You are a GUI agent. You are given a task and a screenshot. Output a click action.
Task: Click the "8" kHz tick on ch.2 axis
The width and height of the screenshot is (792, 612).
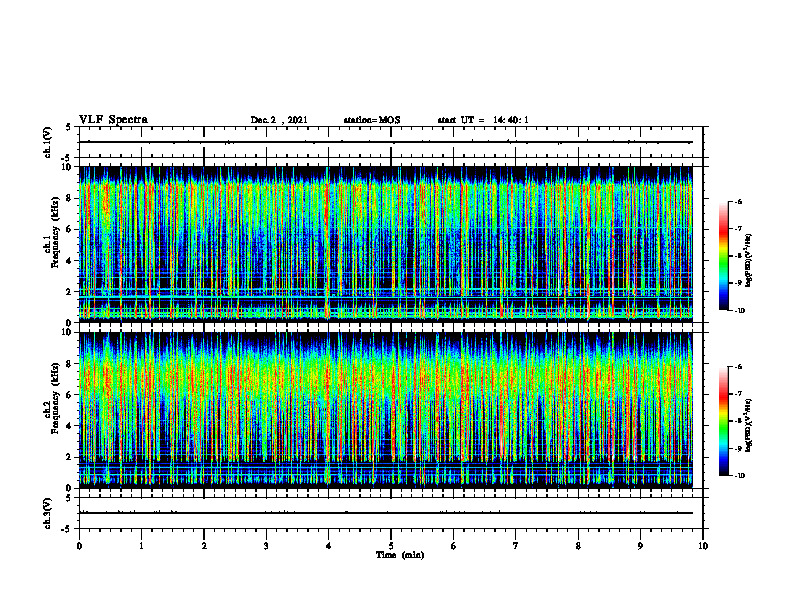pyautogui.click(x=70, y=364)
